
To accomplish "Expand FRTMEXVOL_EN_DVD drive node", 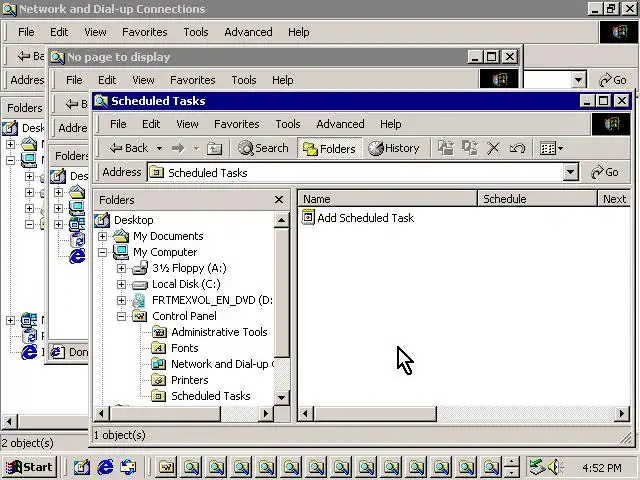I will (121, 300).
